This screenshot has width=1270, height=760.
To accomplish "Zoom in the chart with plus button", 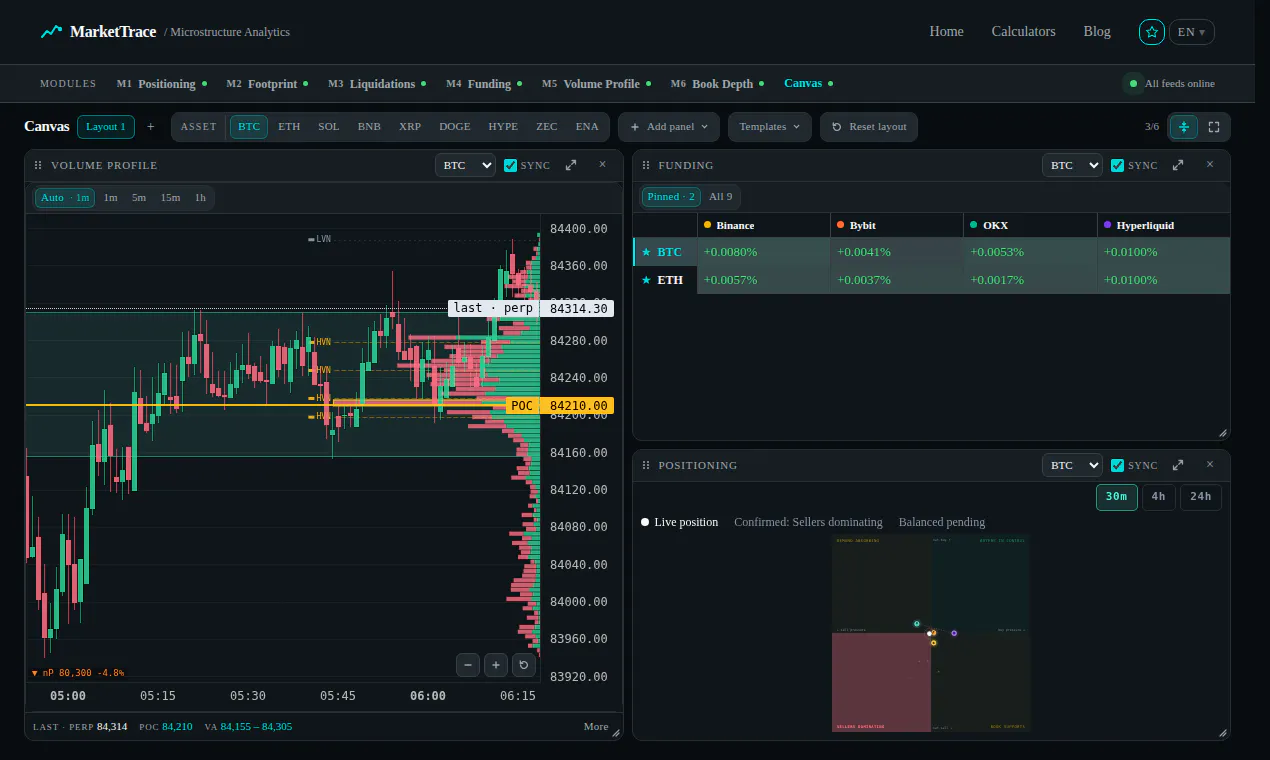I will (x=496, y=664).
